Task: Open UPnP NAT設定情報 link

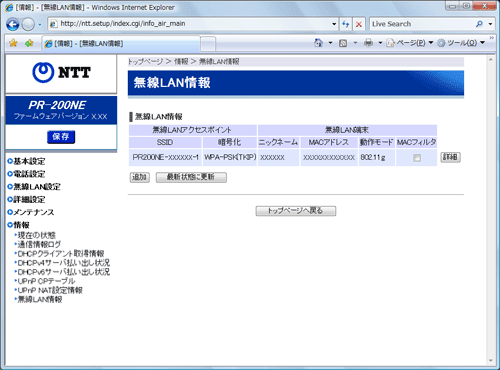Action: pyautogui.click(x=49, y=290)
